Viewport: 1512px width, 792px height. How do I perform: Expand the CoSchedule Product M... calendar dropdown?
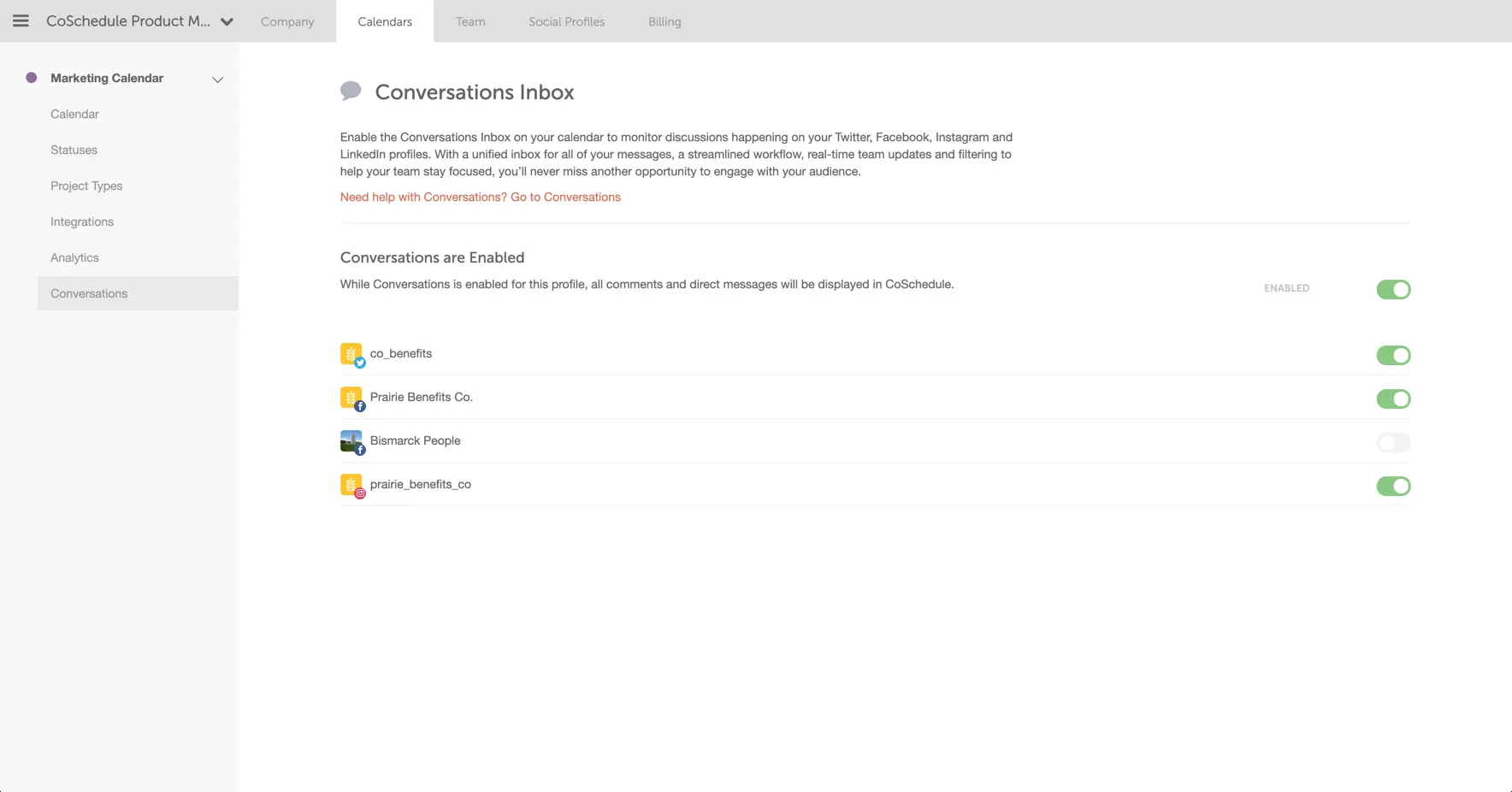[x=227, y=22]
